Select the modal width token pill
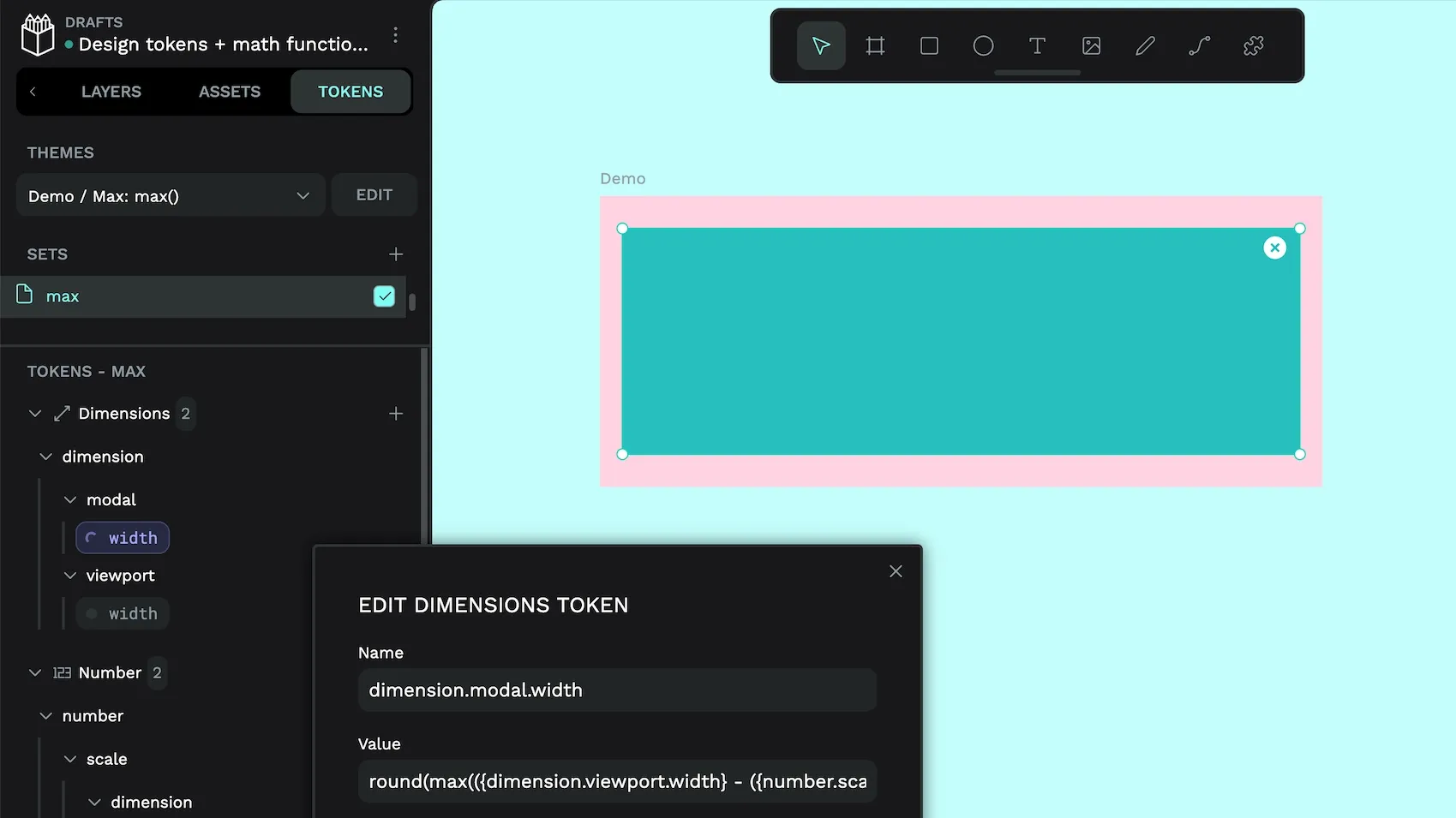The height and width of the screenshot is (818, 1456). pyautogui.click(x=123, y=538)
